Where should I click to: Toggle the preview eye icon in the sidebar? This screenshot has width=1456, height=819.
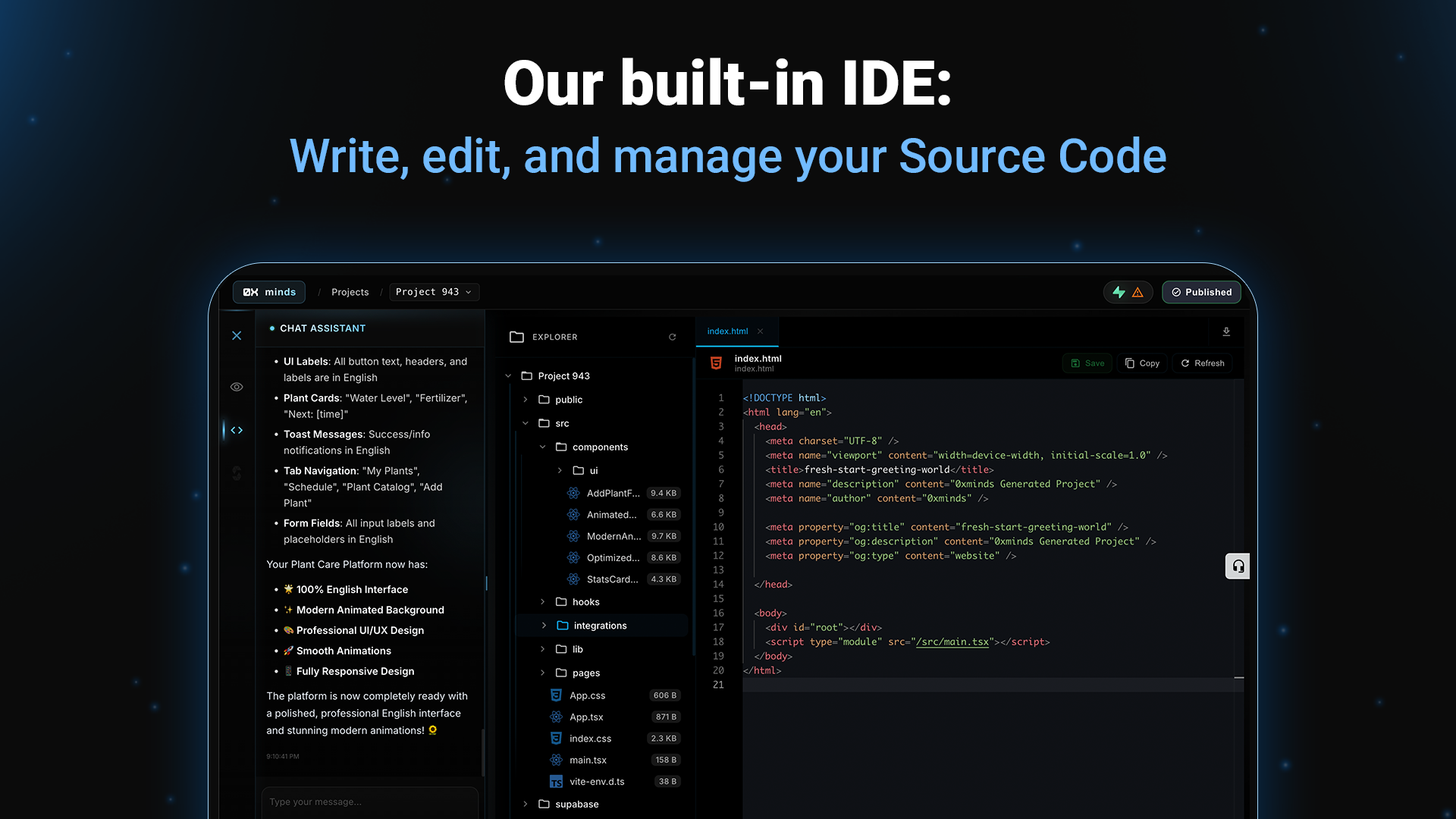pyautogui.click(x=237, y=387)
